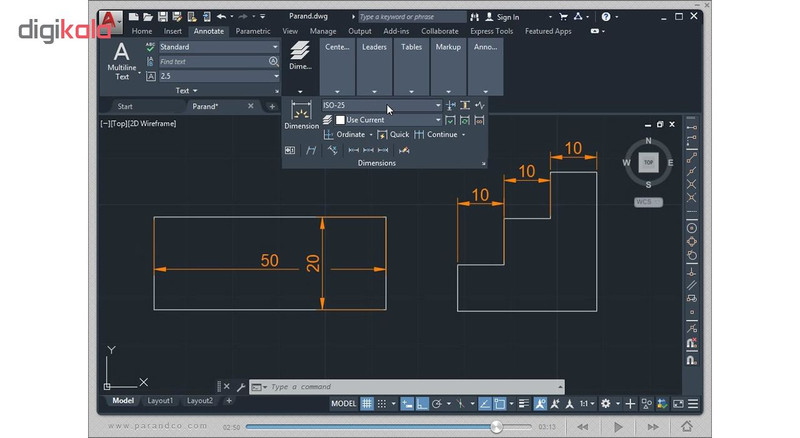Viewport: 800px width, 438px height.
Task: Toggle Ortho mode in status bar
Action: point(422,404)
